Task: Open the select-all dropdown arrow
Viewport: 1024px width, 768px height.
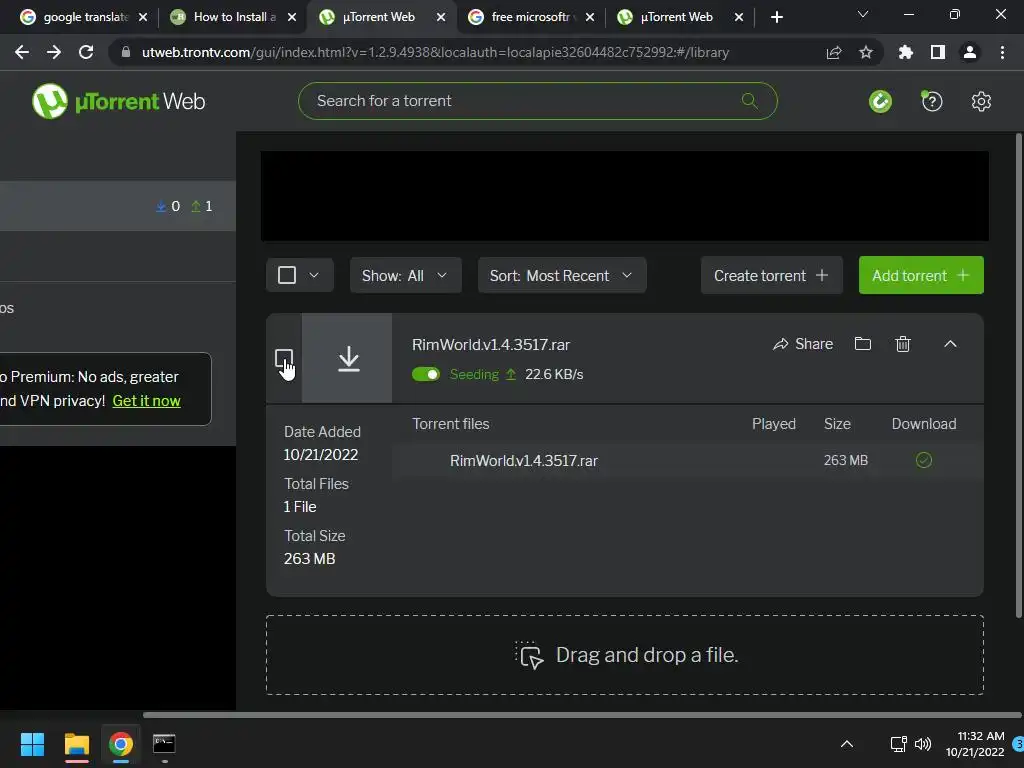Action: click(x=314, y=275)
